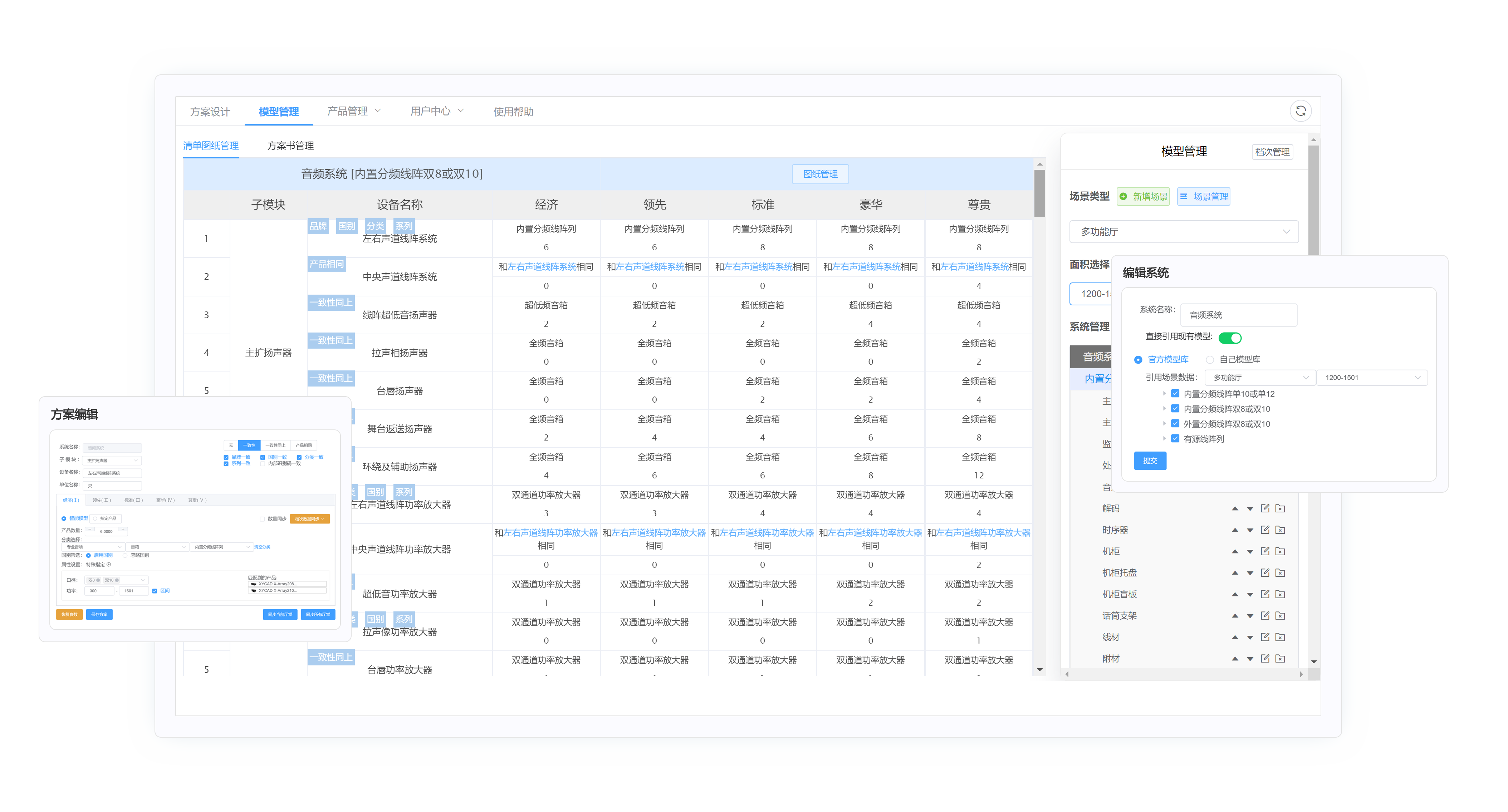1508x812 pixels.
Task: Edit the 话筒支架 entry
Action: point(1265,615)
